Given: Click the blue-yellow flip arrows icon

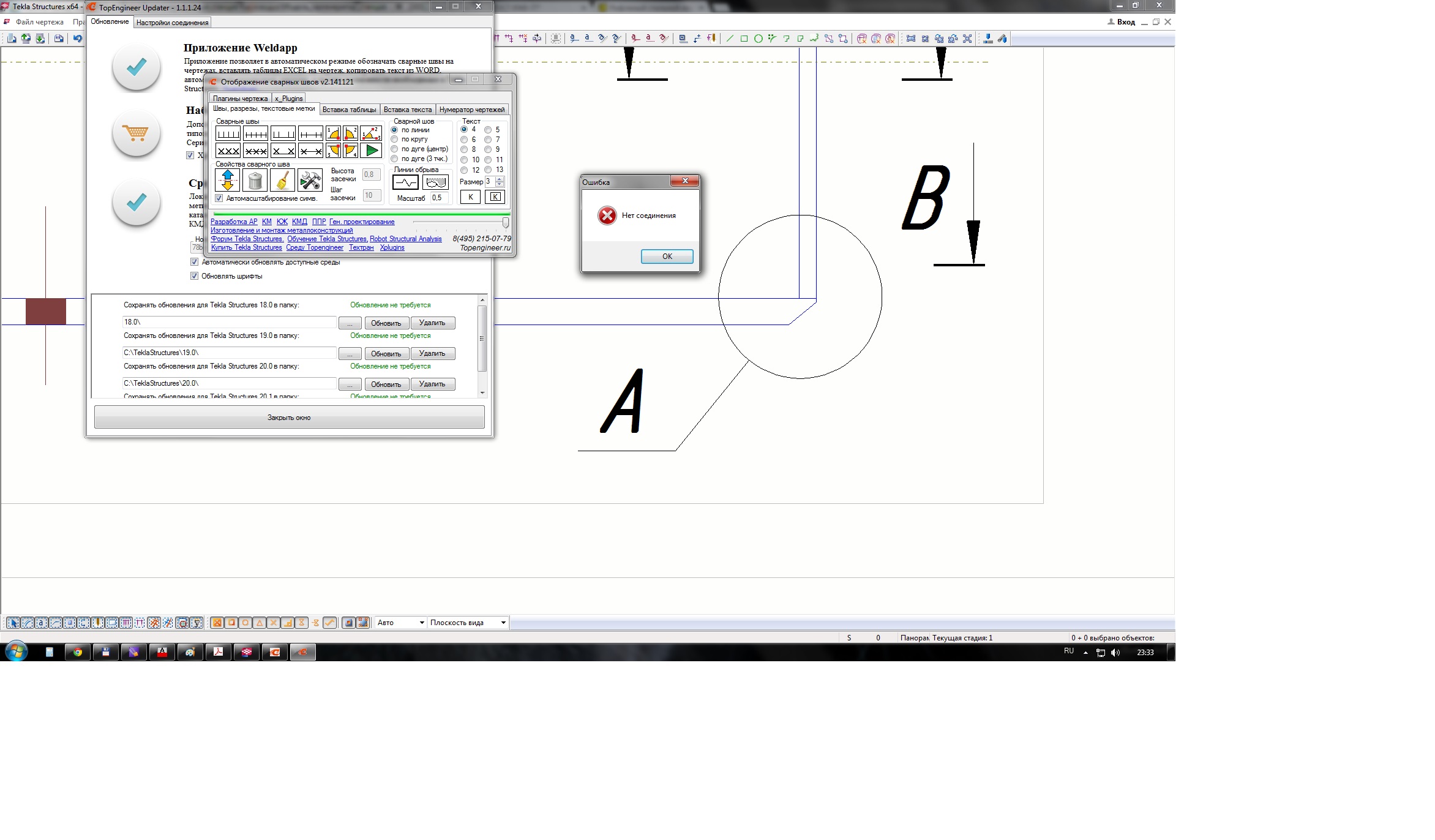Looking at the screenshot, I should pyautogui.click(x=228, y=180).
